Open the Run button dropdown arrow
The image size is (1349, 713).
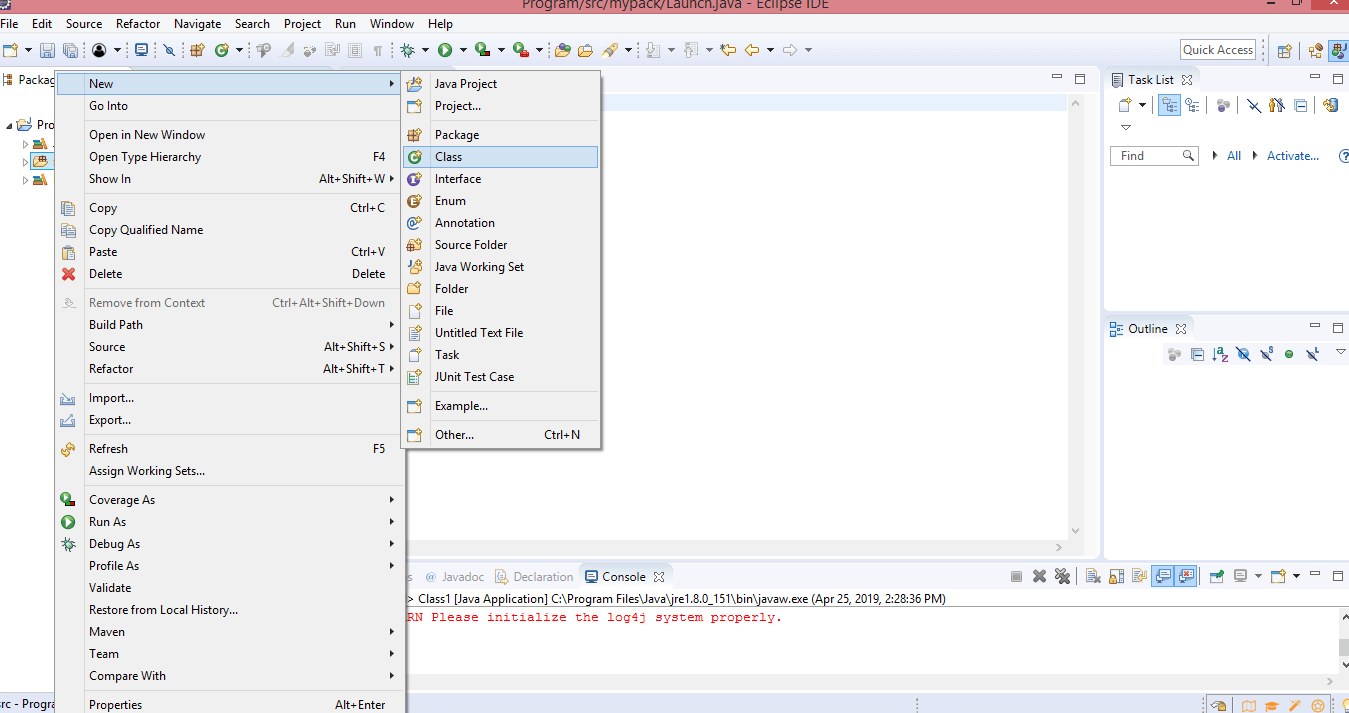tap(463, 50)
